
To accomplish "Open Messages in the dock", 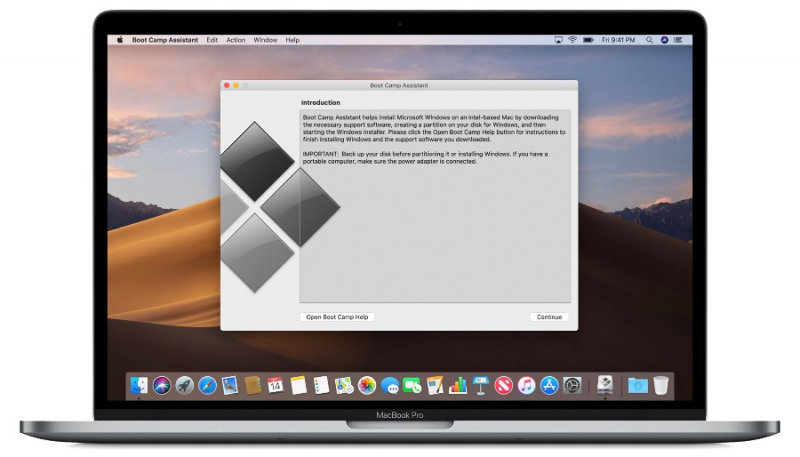I will tap(390, 385).
